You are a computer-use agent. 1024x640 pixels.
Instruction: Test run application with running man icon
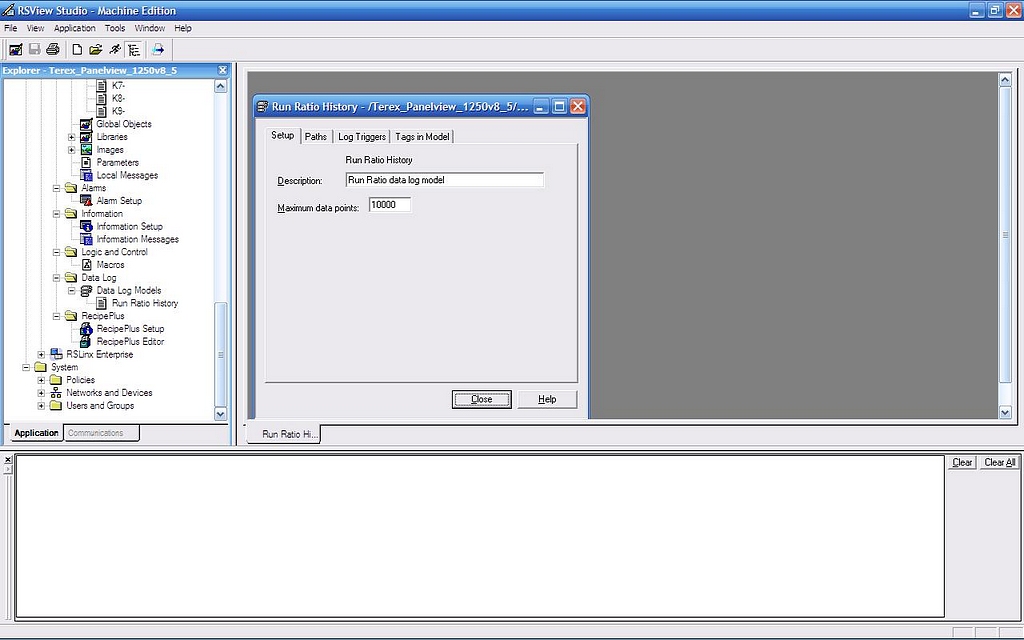point(114,50)
